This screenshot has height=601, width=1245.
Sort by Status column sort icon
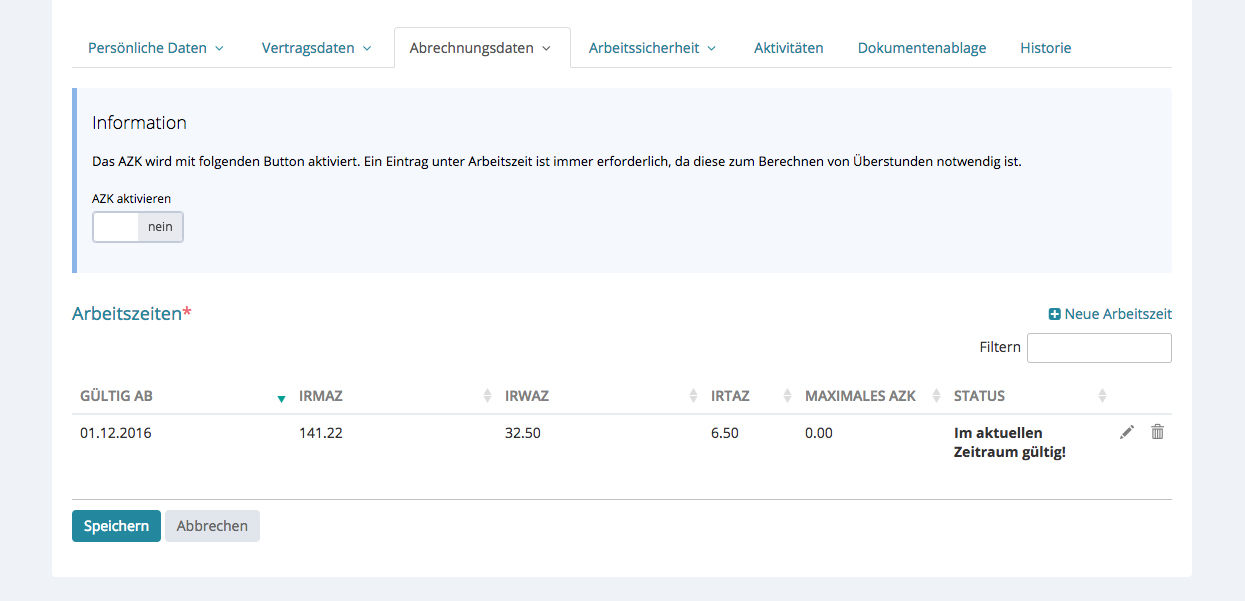(x=1102, y=396)
